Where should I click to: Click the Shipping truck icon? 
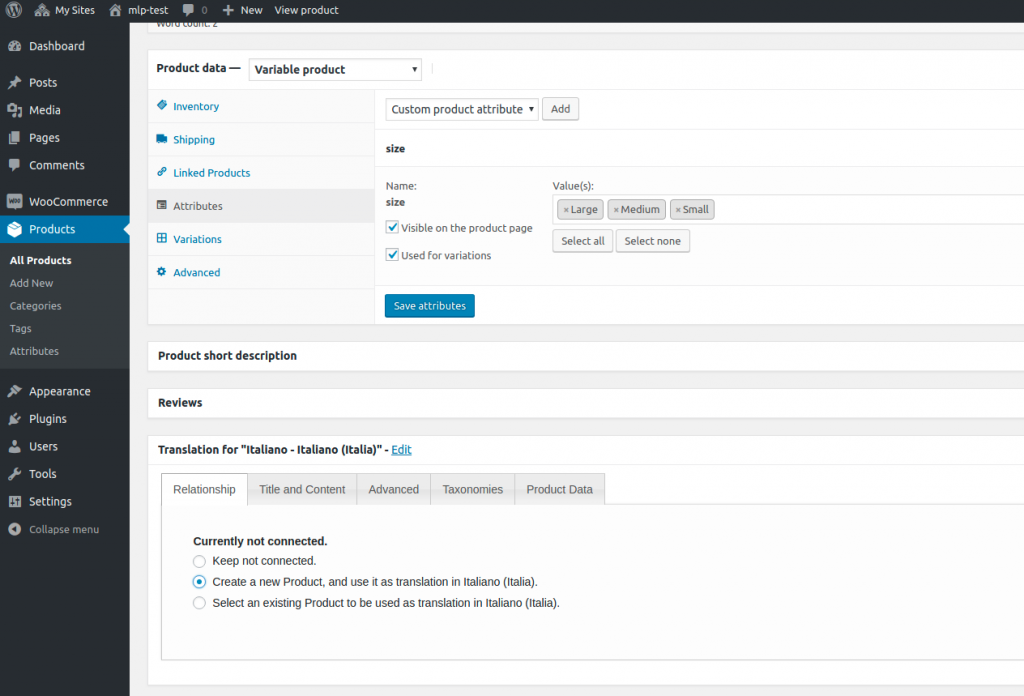click(x=162, y=139)
